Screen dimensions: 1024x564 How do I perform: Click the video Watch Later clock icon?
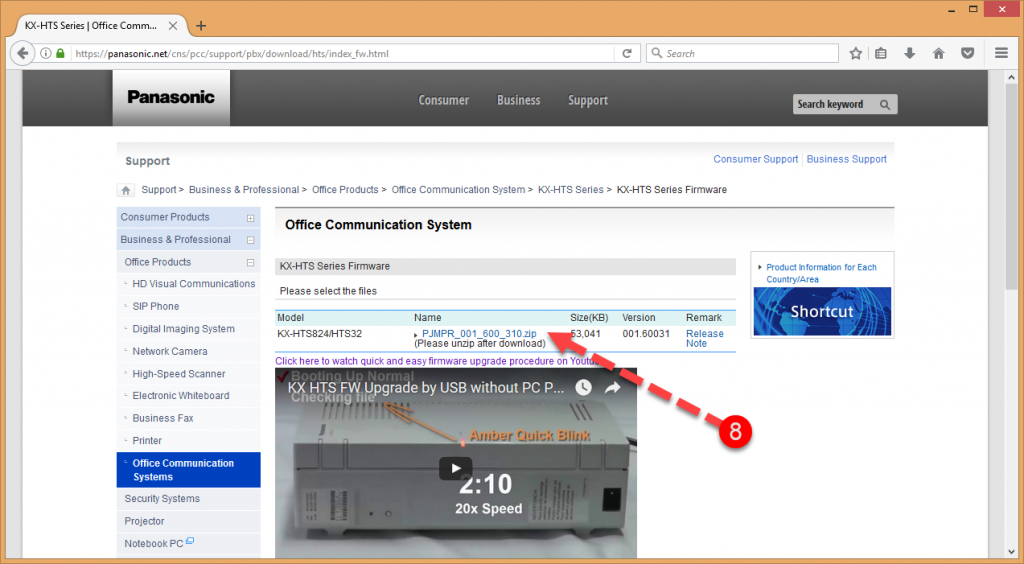pyautogui.click(x=583, y=388)
